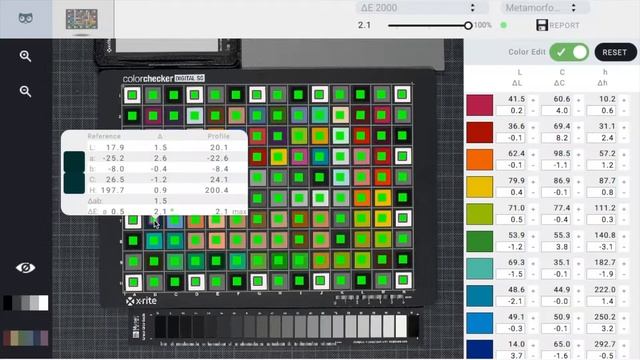Click plus button beside h 10.2
The width and height of the screenshot is (640, 360).
coord(624,100)
